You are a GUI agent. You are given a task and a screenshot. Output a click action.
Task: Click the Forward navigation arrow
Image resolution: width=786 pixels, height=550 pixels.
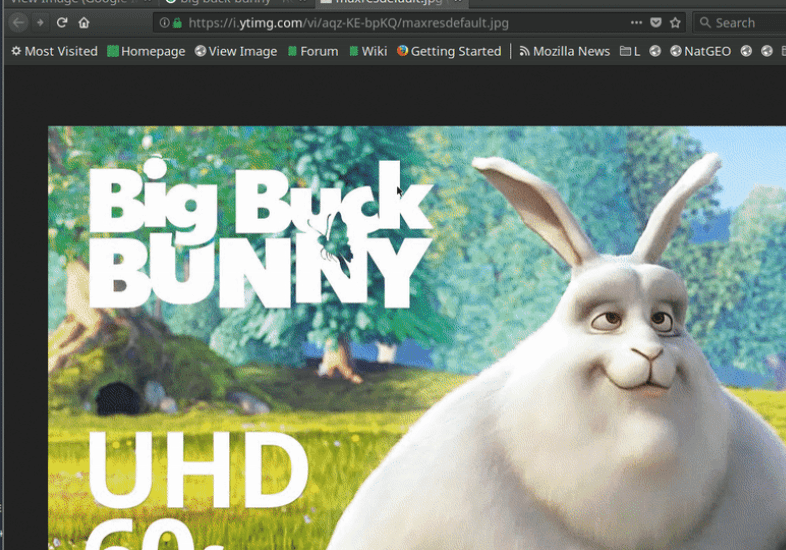[x=41, y=23]
